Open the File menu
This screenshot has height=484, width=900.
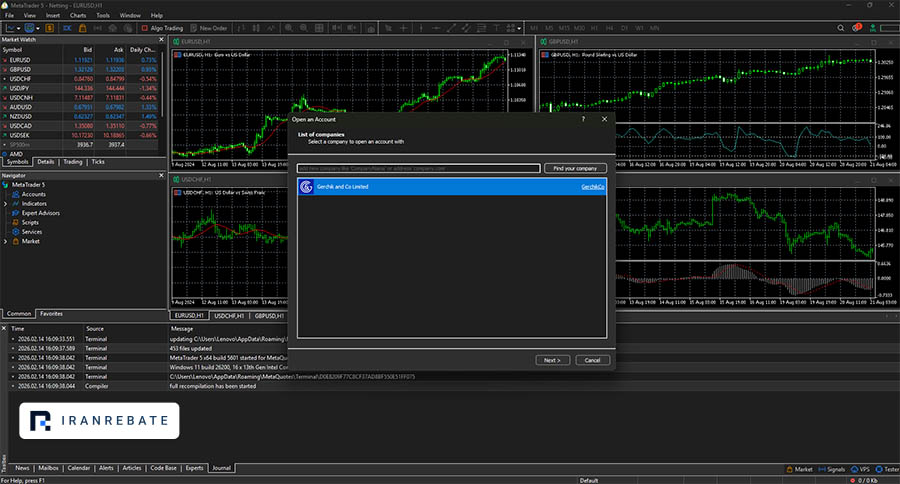point(9,16)
